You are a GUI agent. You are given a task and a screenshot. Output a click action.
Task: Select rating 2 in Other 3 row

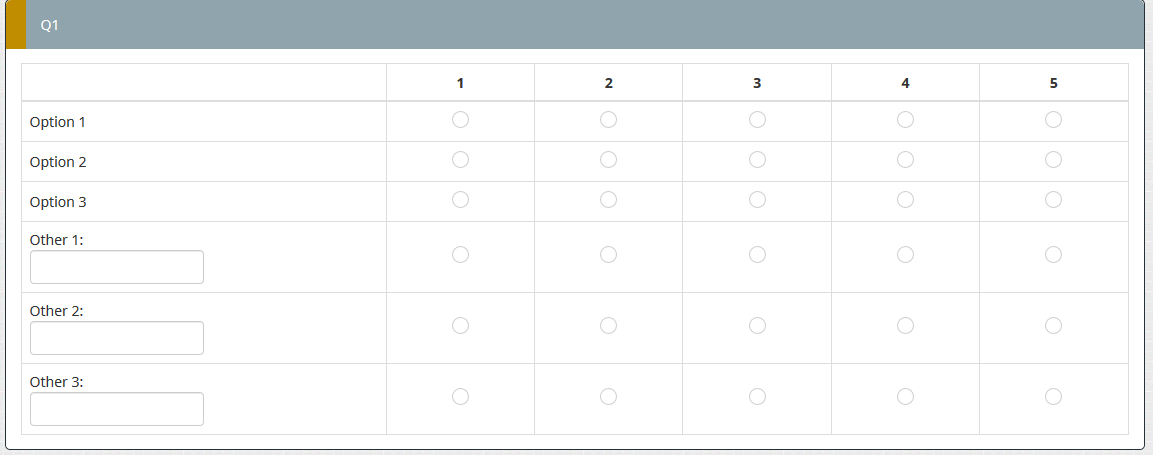click(608, 397)
